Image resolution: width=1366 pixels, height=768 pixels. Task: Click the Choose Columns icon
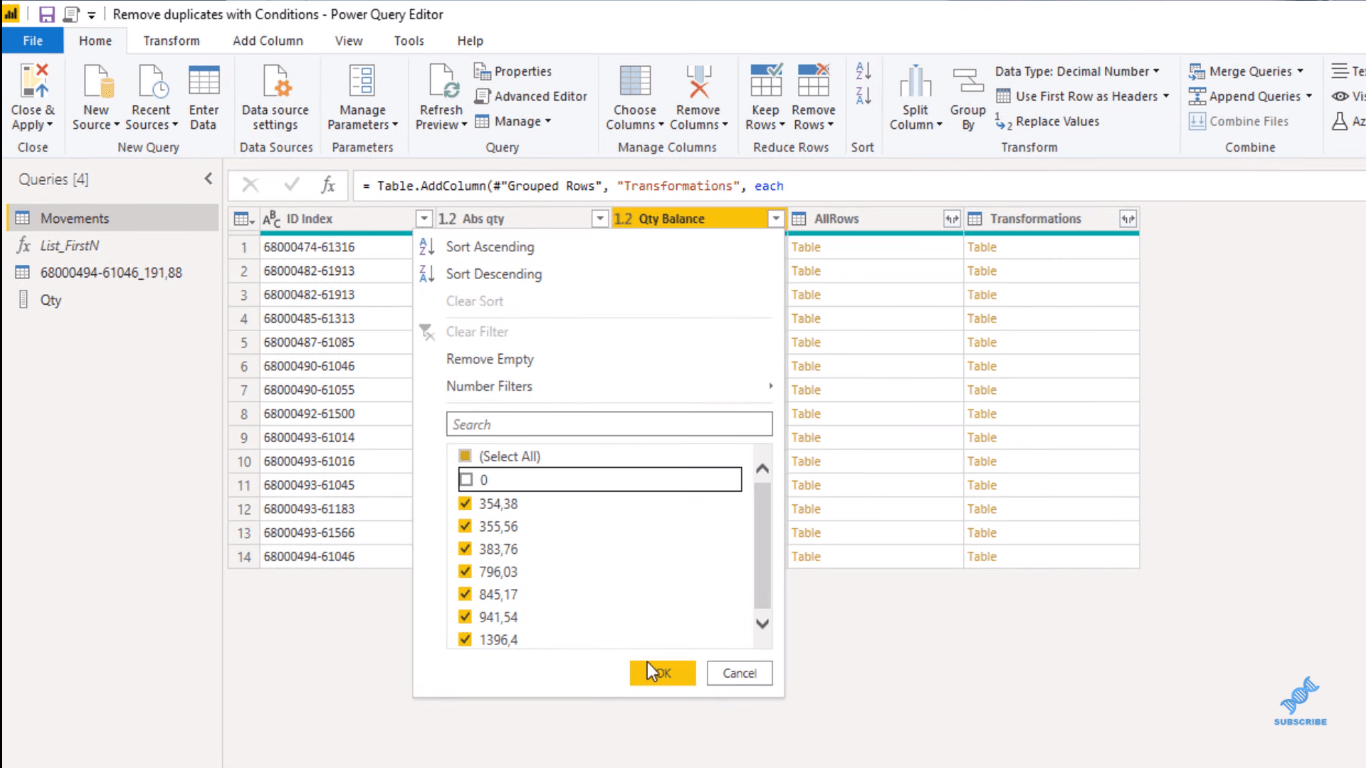pos(635,81)
